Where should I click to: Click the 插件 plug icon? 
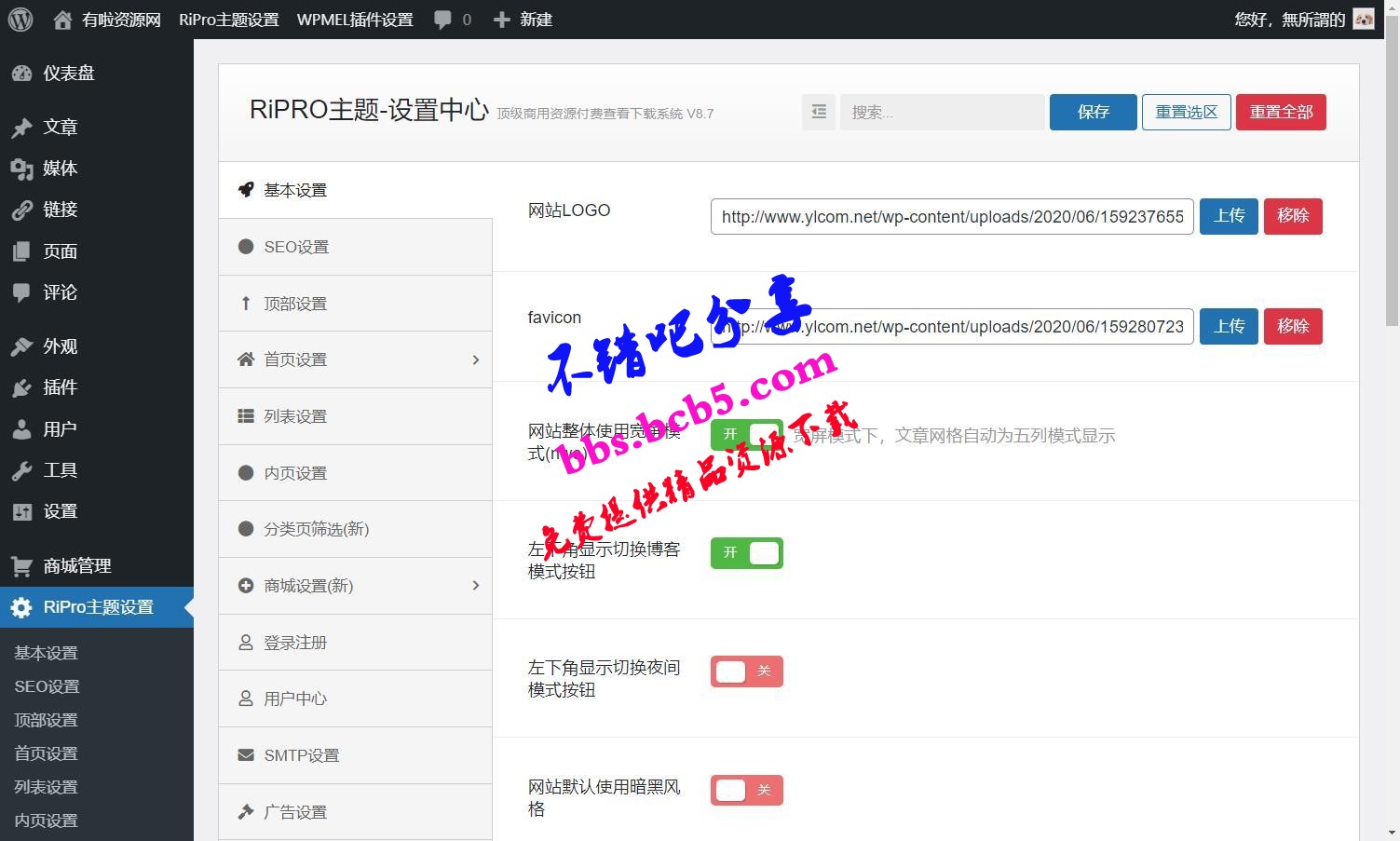coord(22,387)
